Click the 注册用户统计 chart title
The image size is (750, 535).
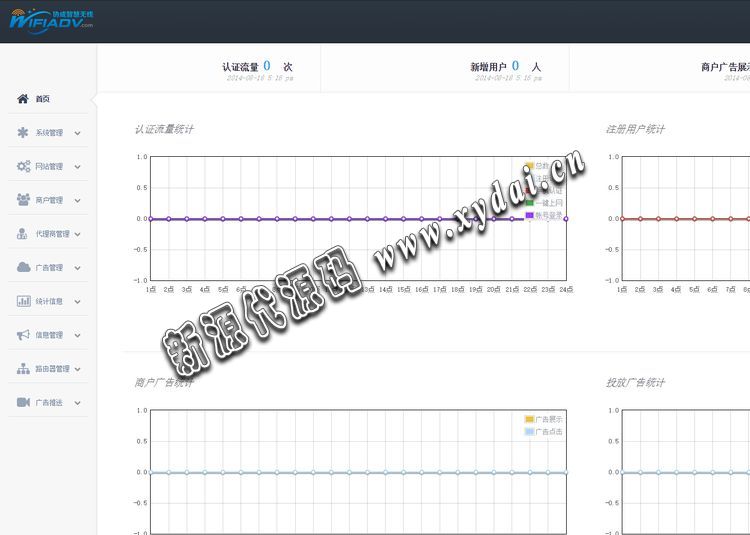click(x=635, y=129)
